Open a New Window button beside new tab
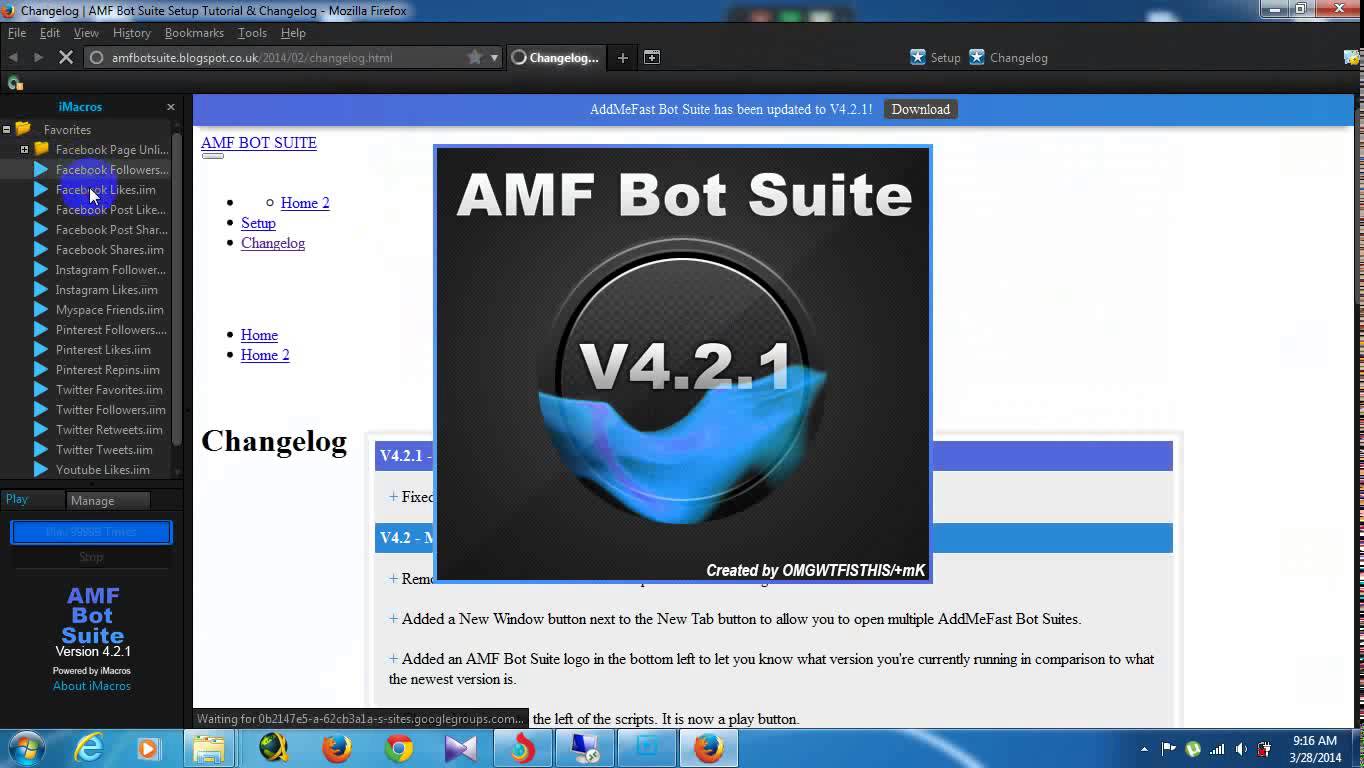Viewport: 1364px width, 768px height. [651, 58]
